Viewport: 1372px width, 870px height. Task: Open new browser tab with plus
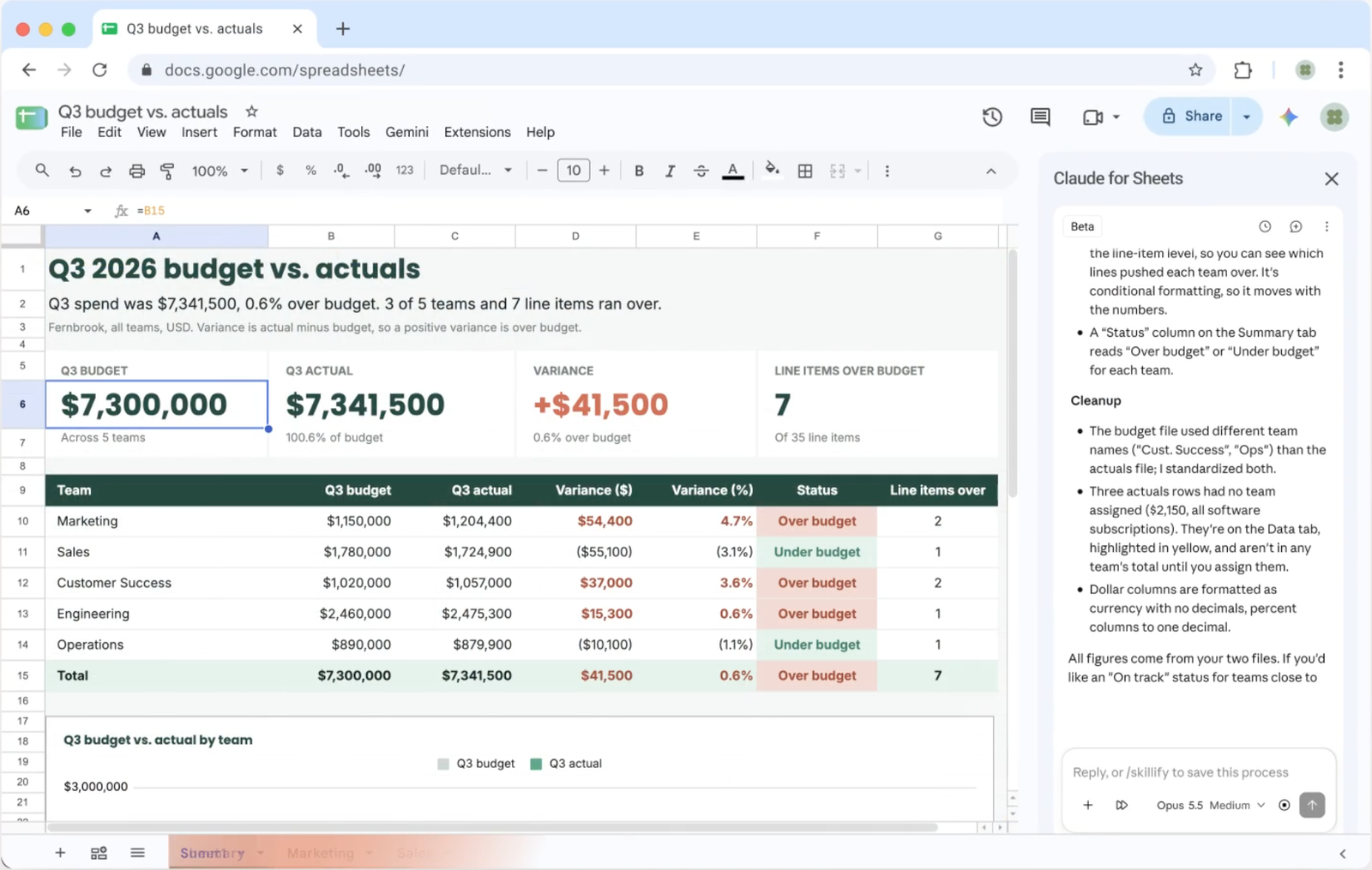coord(342,29)
